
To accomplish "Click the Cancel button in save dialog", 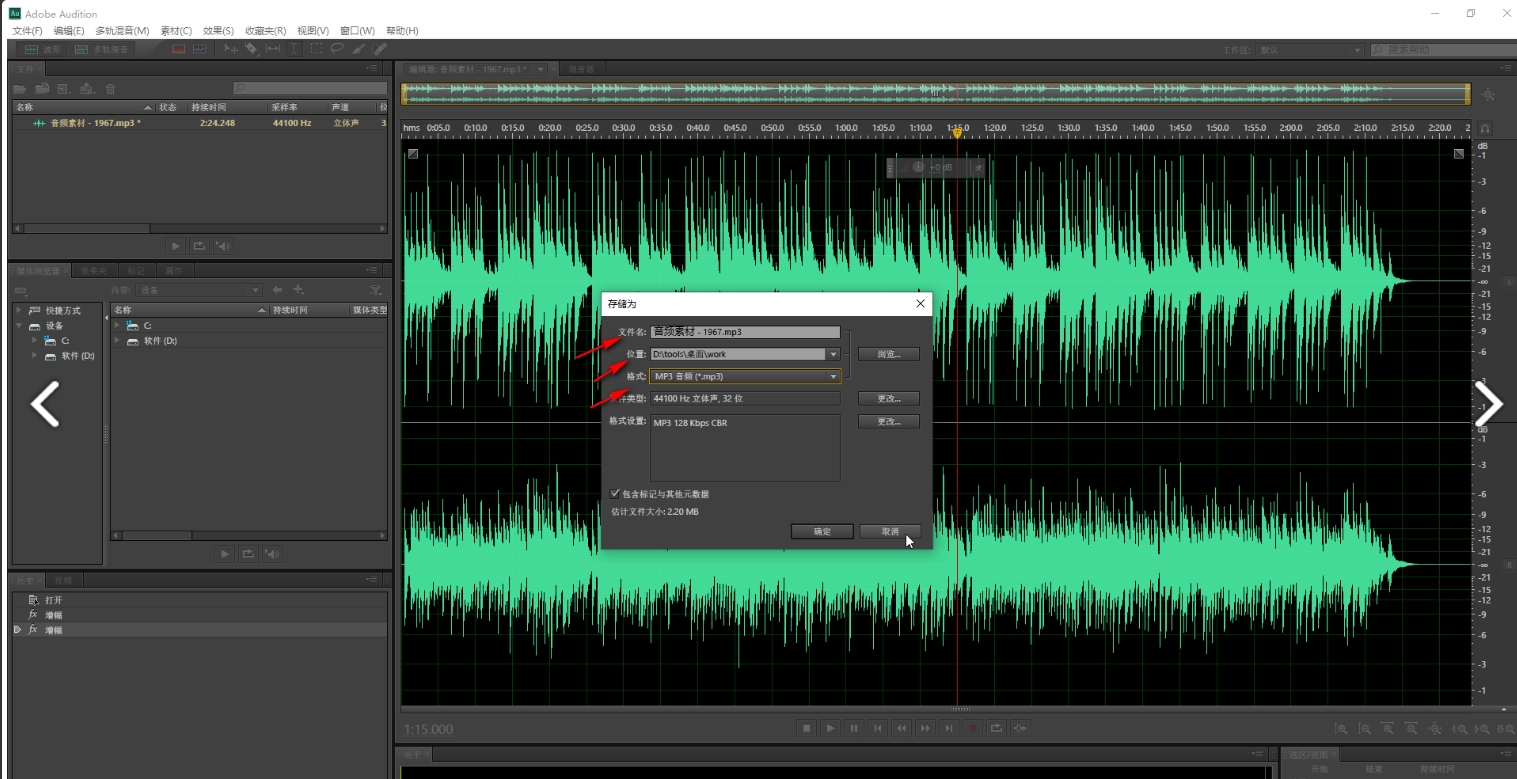I will point(890,531).
